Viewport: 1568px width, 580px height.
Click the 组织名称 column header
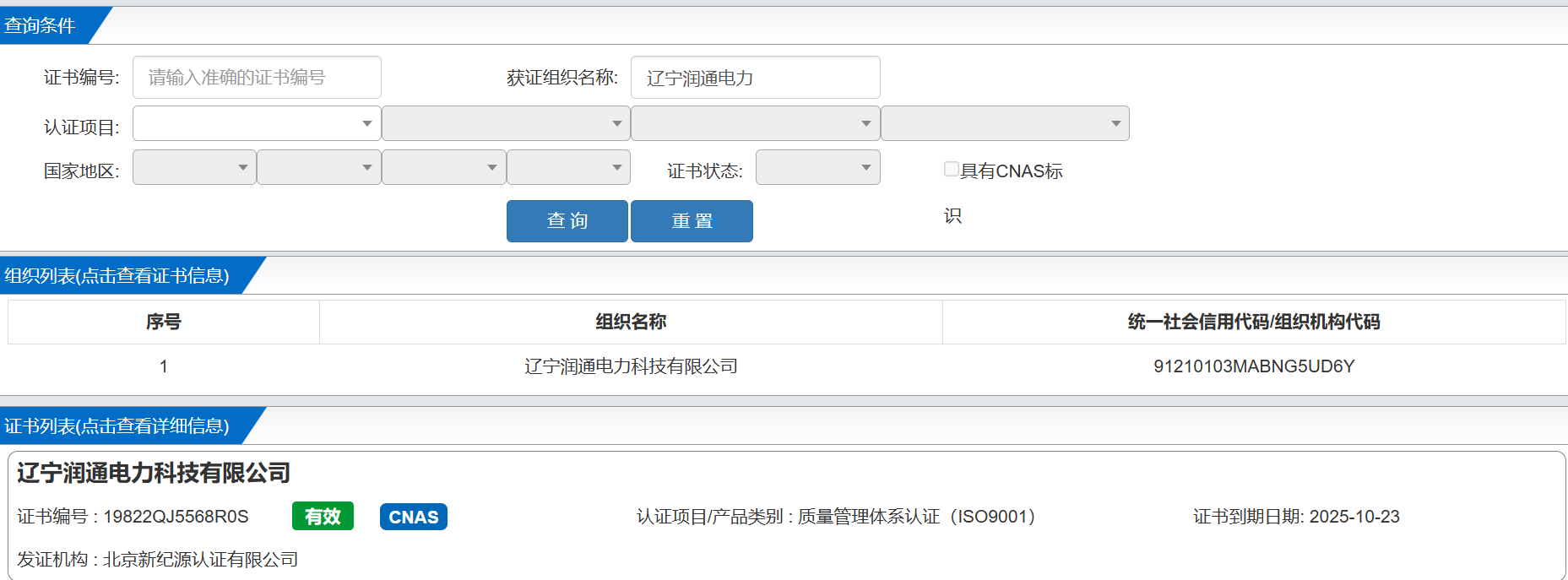pyautogui.click(x=631, y=322)
